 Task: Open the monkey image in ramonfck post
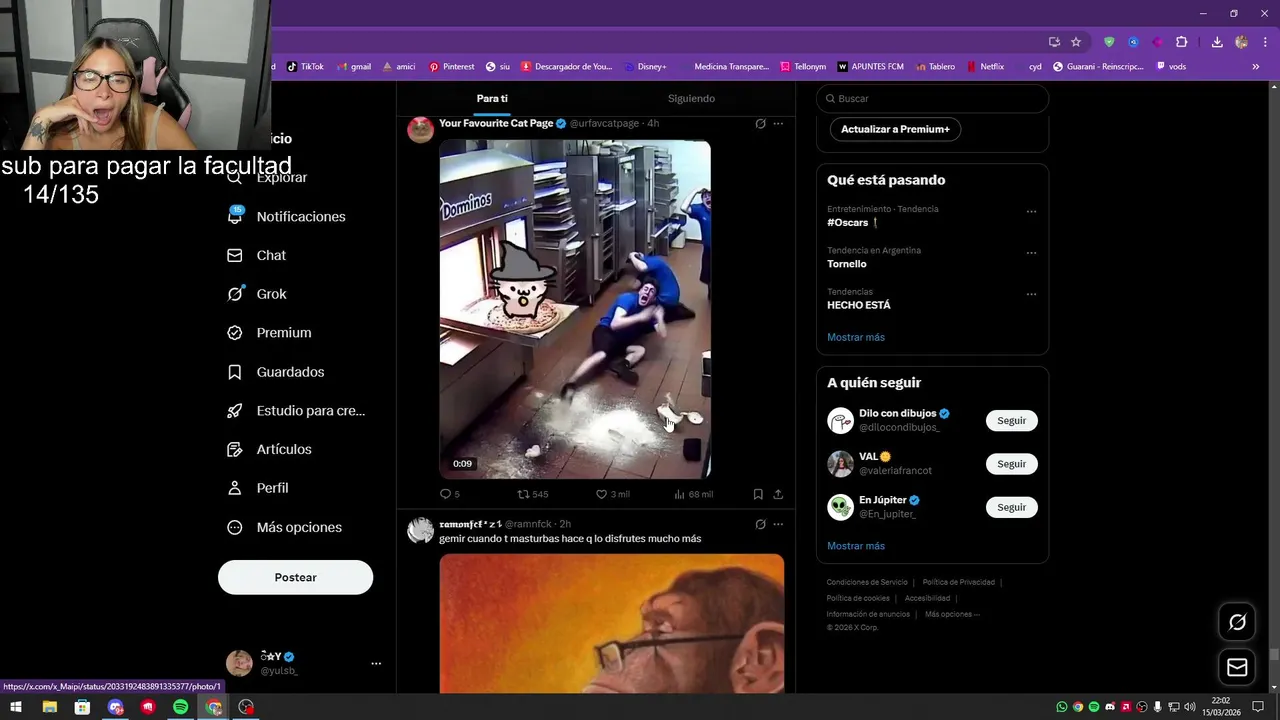[612, 623]
